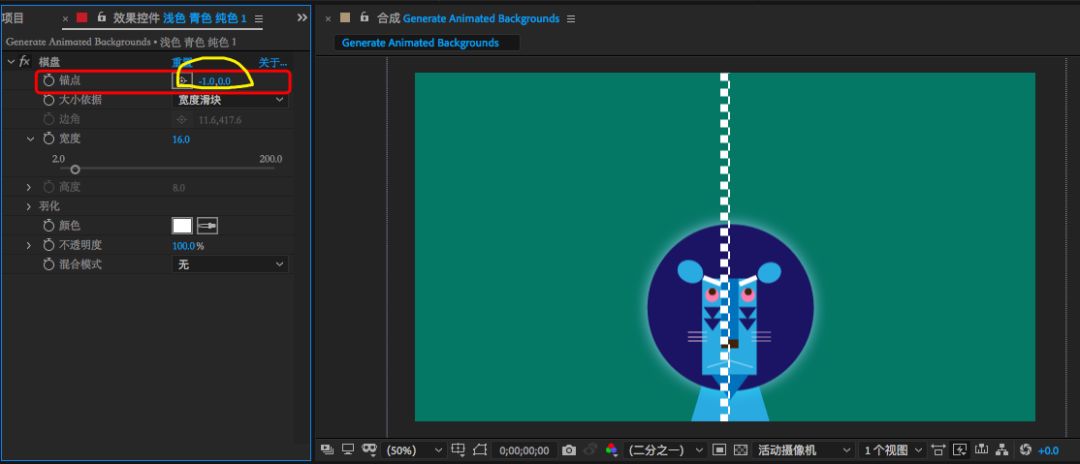The image size is (1080, 464).
Task: Click the 重置 reset link for 棋盘 effect
Action: (182, 62)
